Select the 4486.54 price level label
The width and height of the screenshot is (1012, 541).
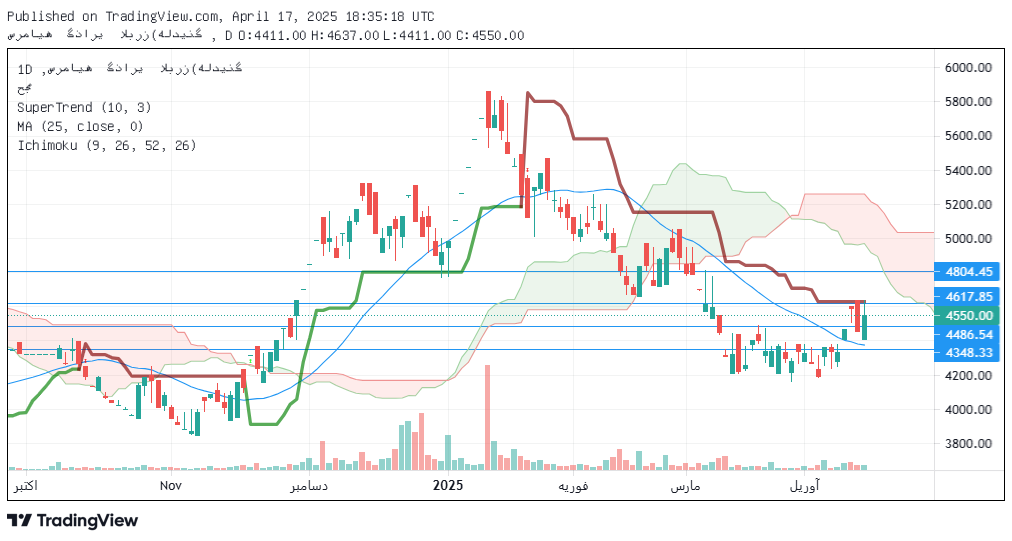click(969, 335)
